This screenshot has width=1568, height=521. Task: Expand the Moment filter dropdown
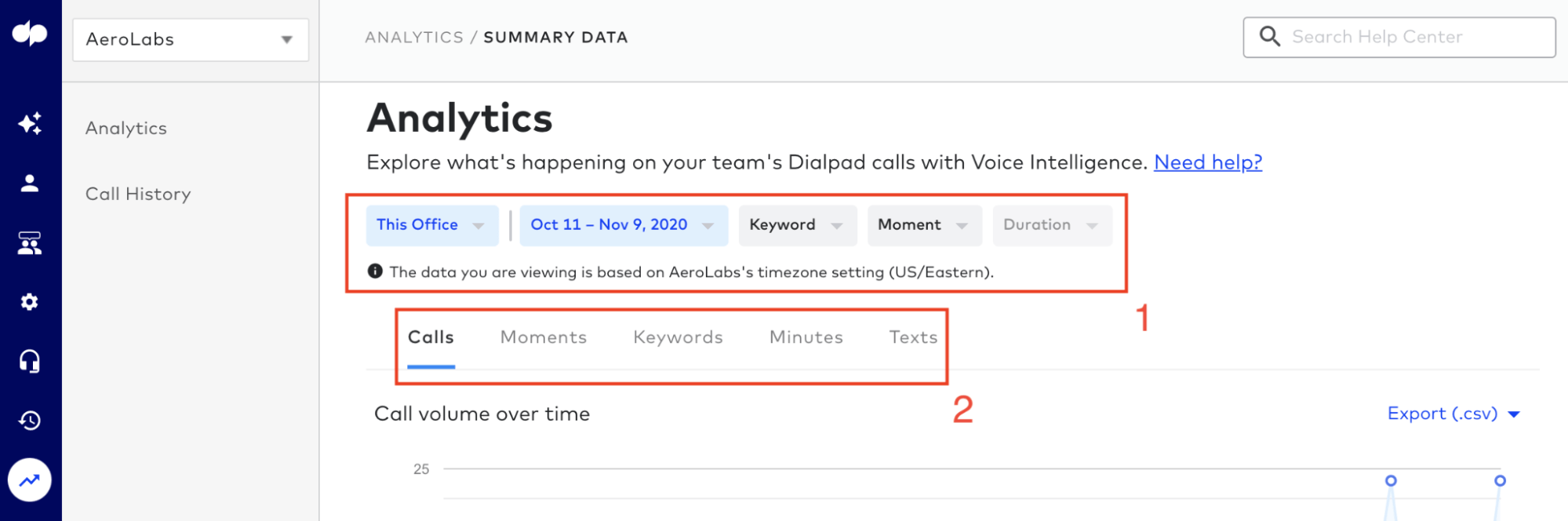[x=924, y=225]
